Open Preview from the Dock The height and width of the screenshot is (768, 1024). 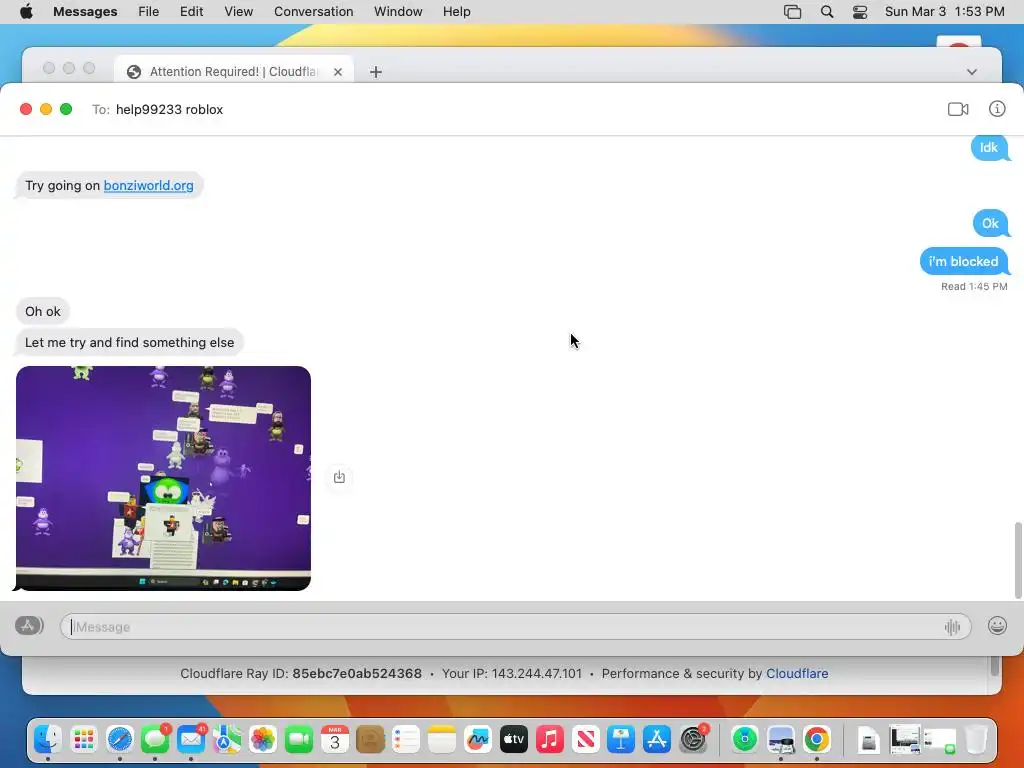[x=780, y=739]
